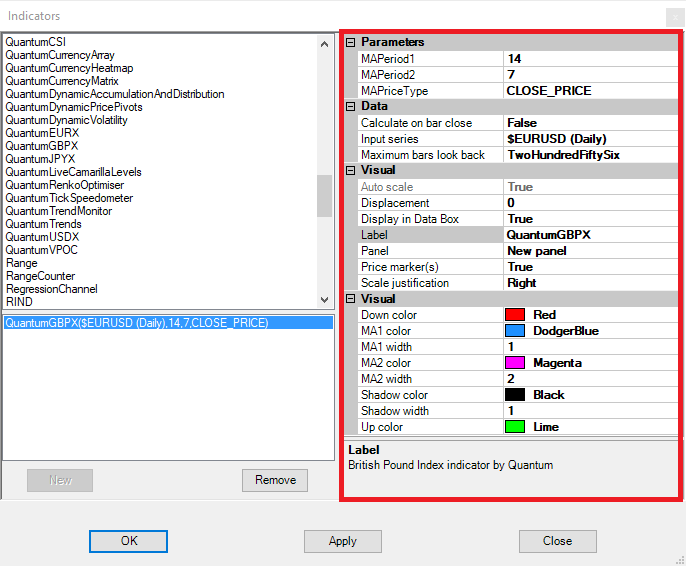Select the Up color Lime swatch
Screen dimensions: 686x566
[x=515, y=426]
